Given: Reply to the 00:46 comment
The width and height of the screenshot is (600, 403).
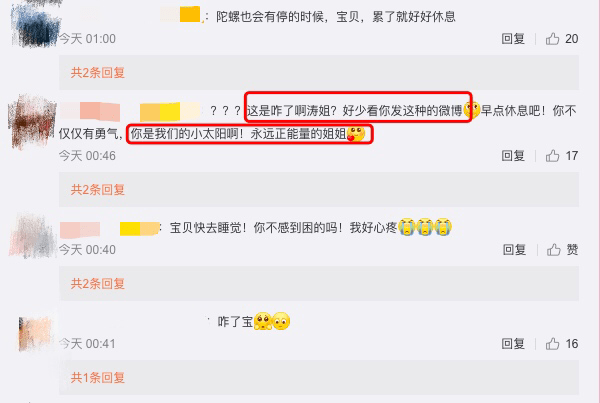Looking at the screenshot, I should 513,156.
